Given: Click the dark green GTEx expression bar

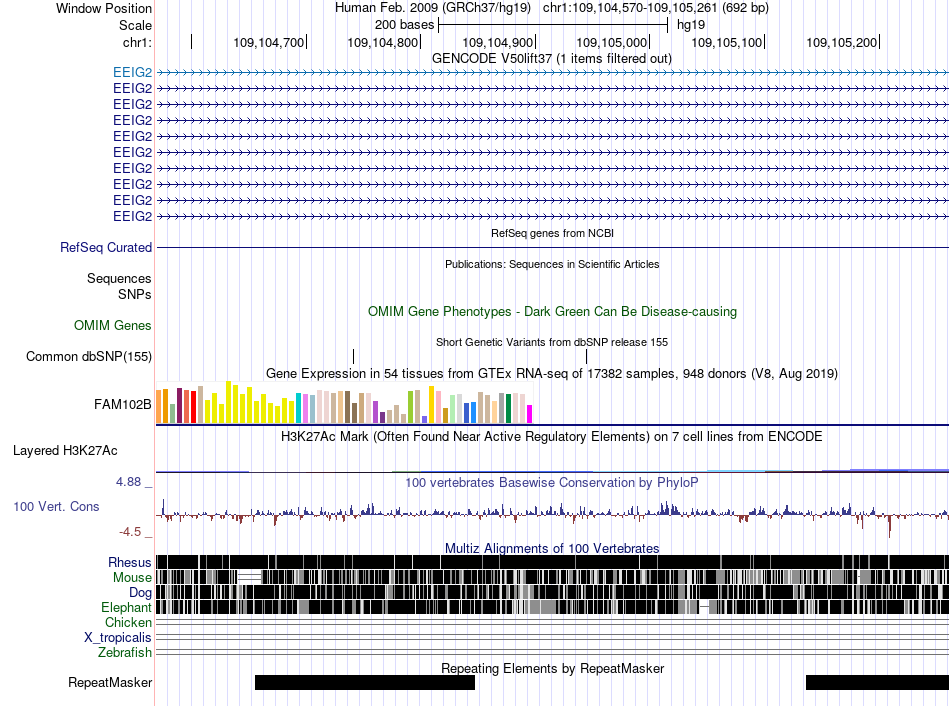Looking at the screenshot, I should coord(509,408).
